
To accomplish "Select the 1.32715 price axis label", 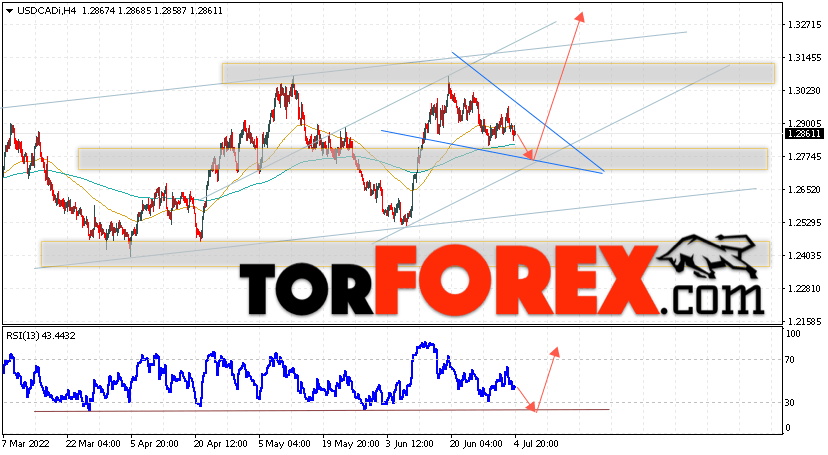I will 805,25.
